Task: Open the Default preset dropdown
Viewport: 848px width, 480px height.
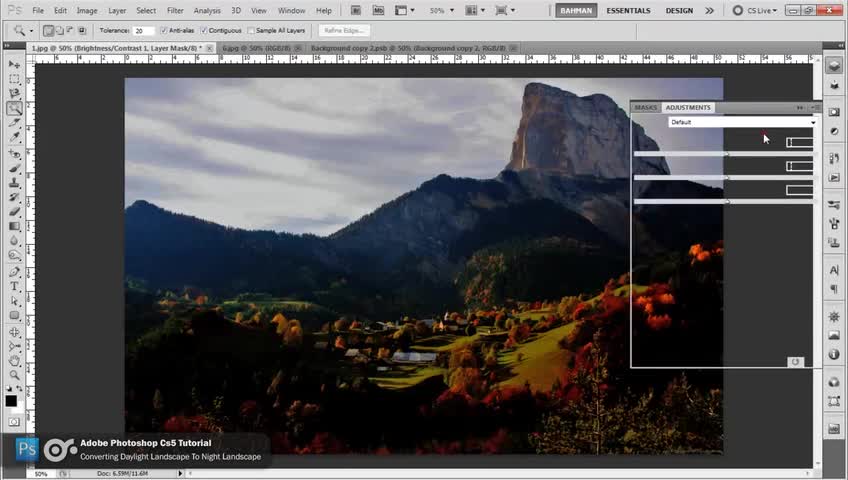Action: pos(743,122)
